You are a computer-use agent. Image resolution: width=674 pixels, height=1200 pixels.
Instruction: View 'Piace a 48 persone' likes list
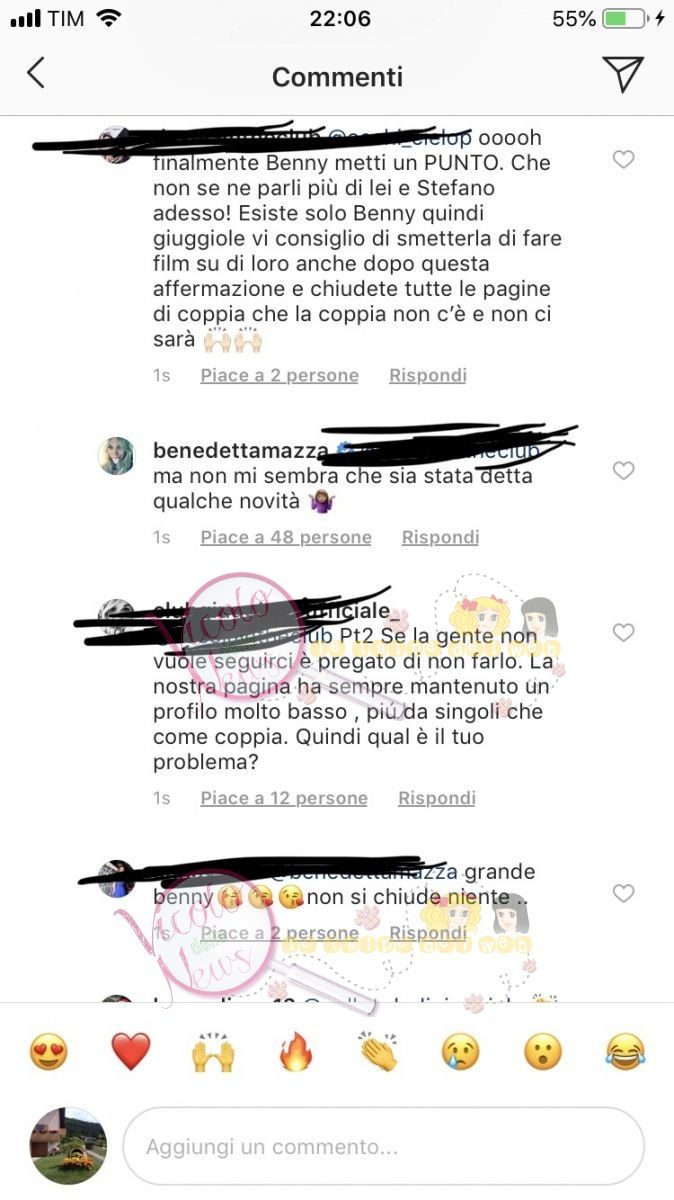click(286, 537)
